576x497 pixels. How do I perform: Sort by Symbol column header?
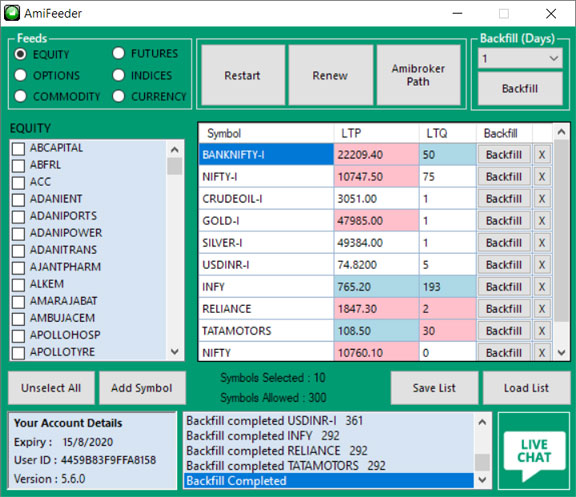266,133
